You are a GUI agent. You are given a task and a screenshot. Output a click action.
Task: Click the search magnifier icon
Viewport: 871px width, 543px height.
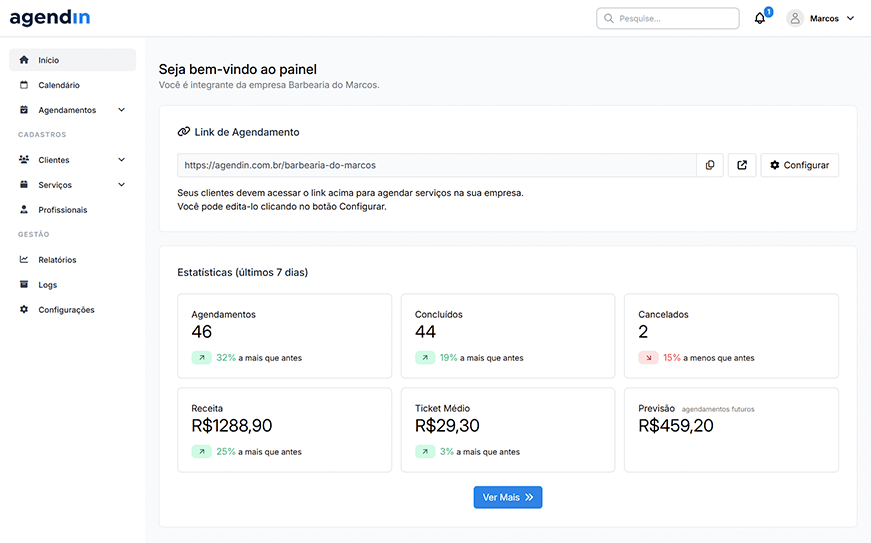tap(609, 18)
